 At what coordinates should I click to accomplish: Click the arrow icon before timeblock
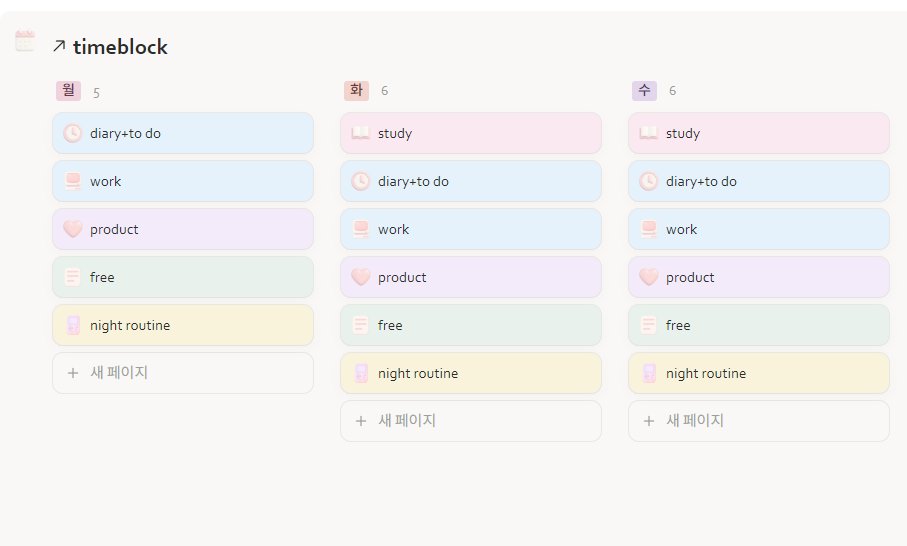[x=59, y=46]
